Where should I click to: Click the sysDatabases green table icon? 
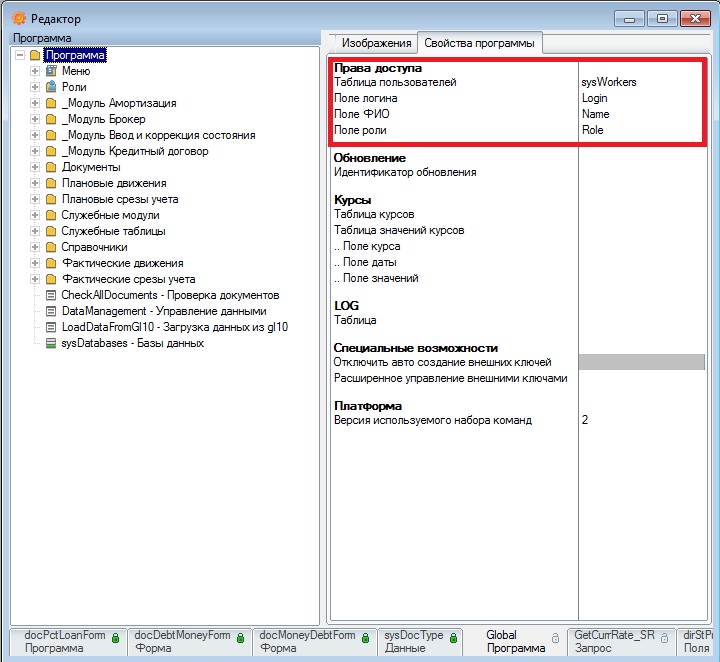(51, 343)
